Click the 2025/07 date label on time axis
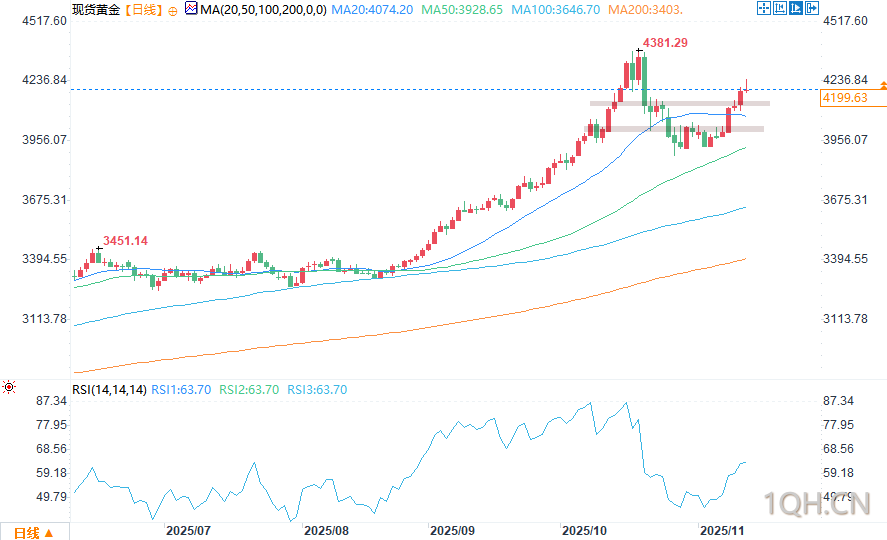887x540 pixels. 188,531
